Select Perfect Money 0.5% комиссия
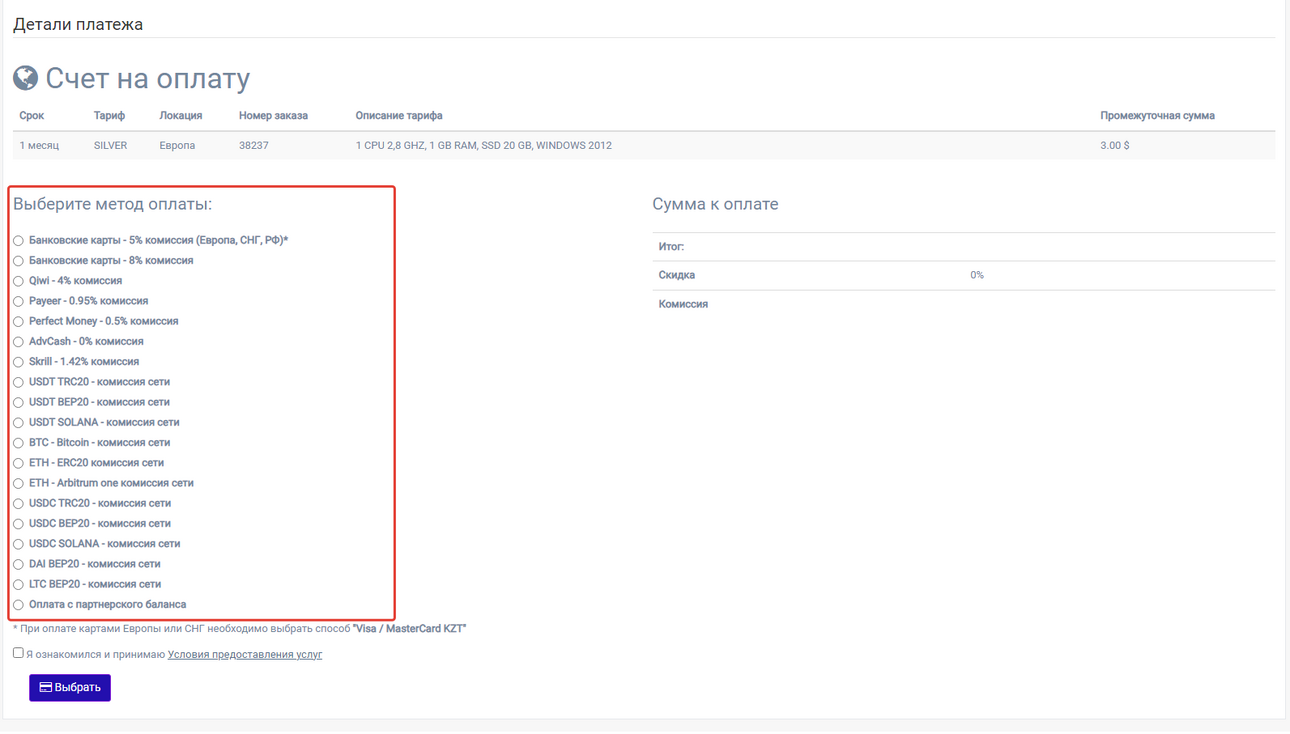Screen dimensions: 1290x734 (x=18, y=322)
